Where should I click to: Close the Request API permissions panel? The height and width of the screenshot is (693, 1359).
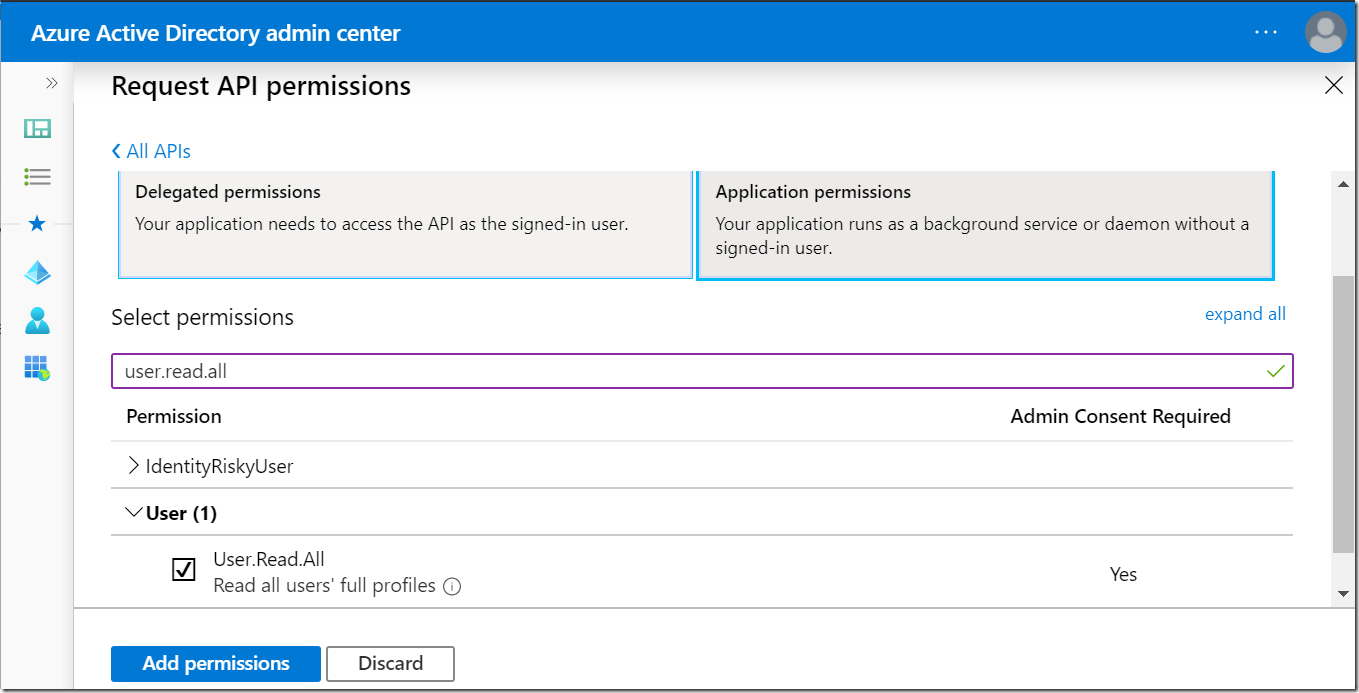click(x=1333, y=86)
